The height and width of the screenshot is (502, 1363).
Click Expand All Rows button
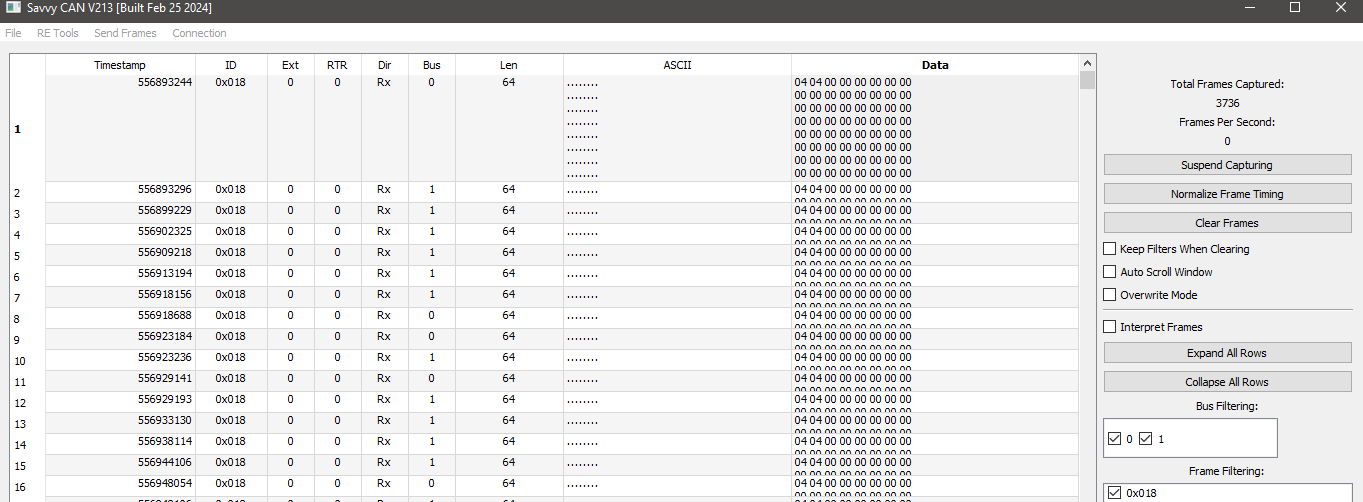(1227, 353)
